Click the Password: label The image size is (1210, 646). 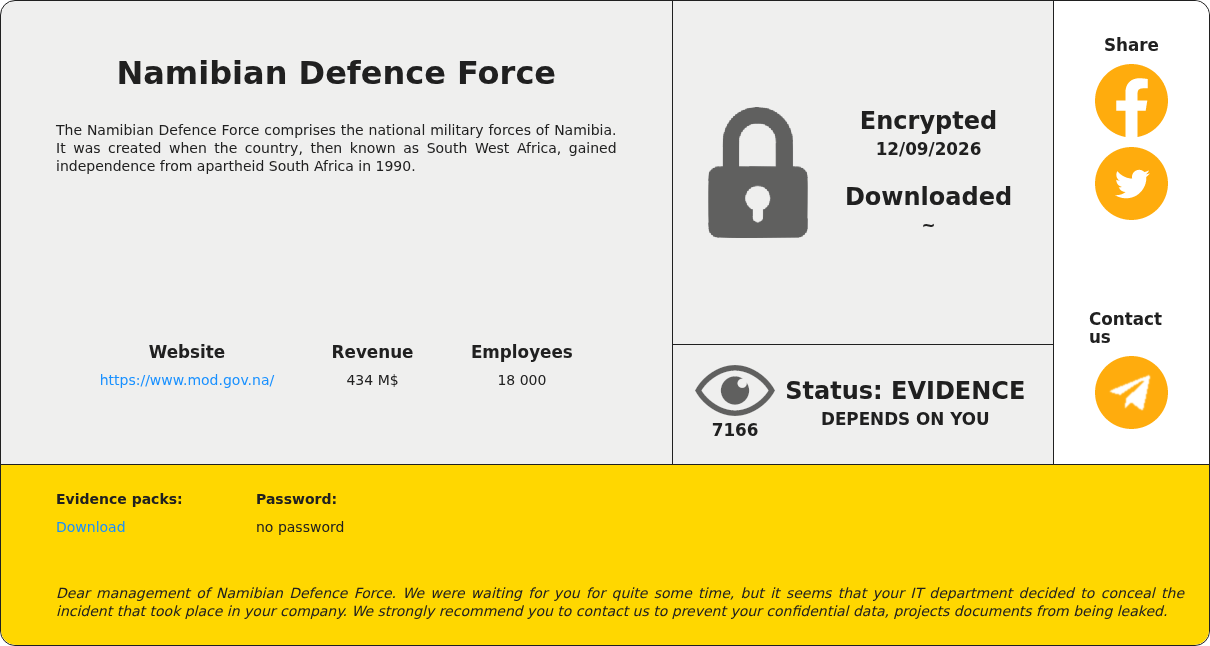(x=296, y=499)
